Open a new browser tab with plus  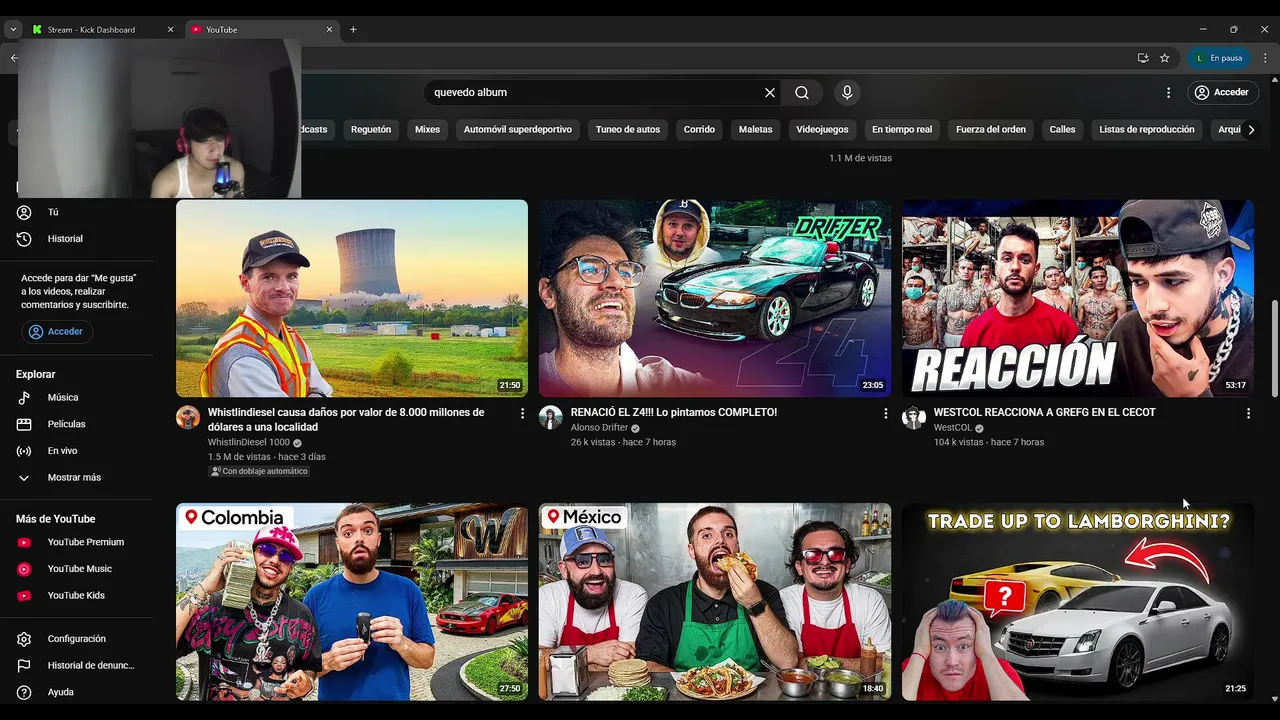tap(353, 30)
